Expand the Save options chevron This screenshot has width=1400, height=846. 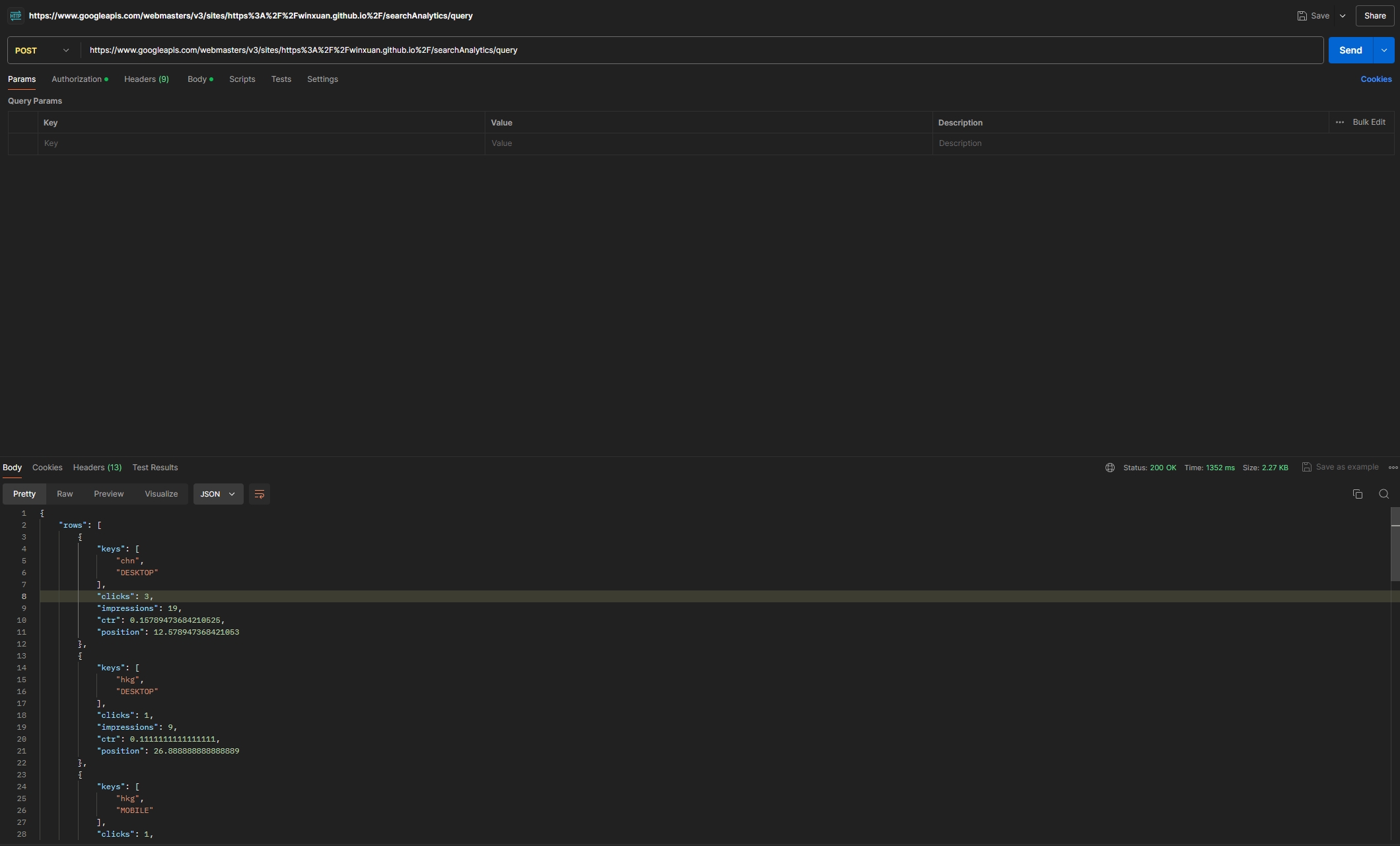[1343, 16]
